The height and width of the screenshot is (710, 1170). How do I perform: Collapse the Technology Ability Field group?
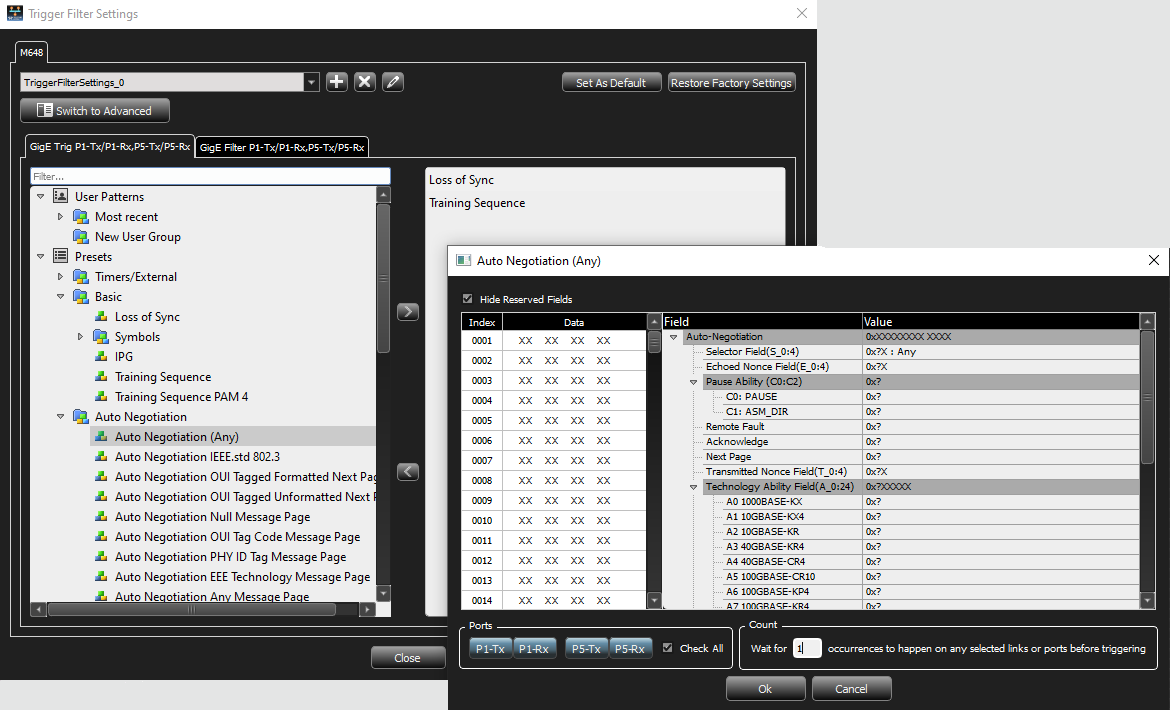tap(693, 487)
